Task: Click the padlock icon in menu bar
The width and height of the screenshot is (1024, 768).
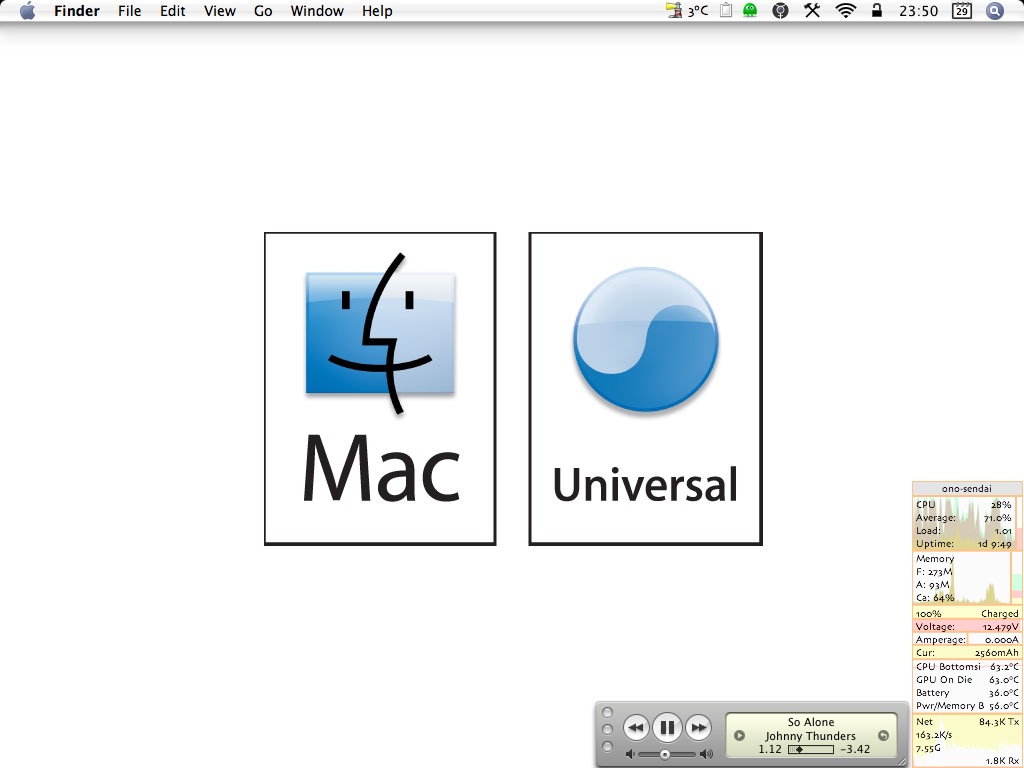Action: tap(877, 10)
